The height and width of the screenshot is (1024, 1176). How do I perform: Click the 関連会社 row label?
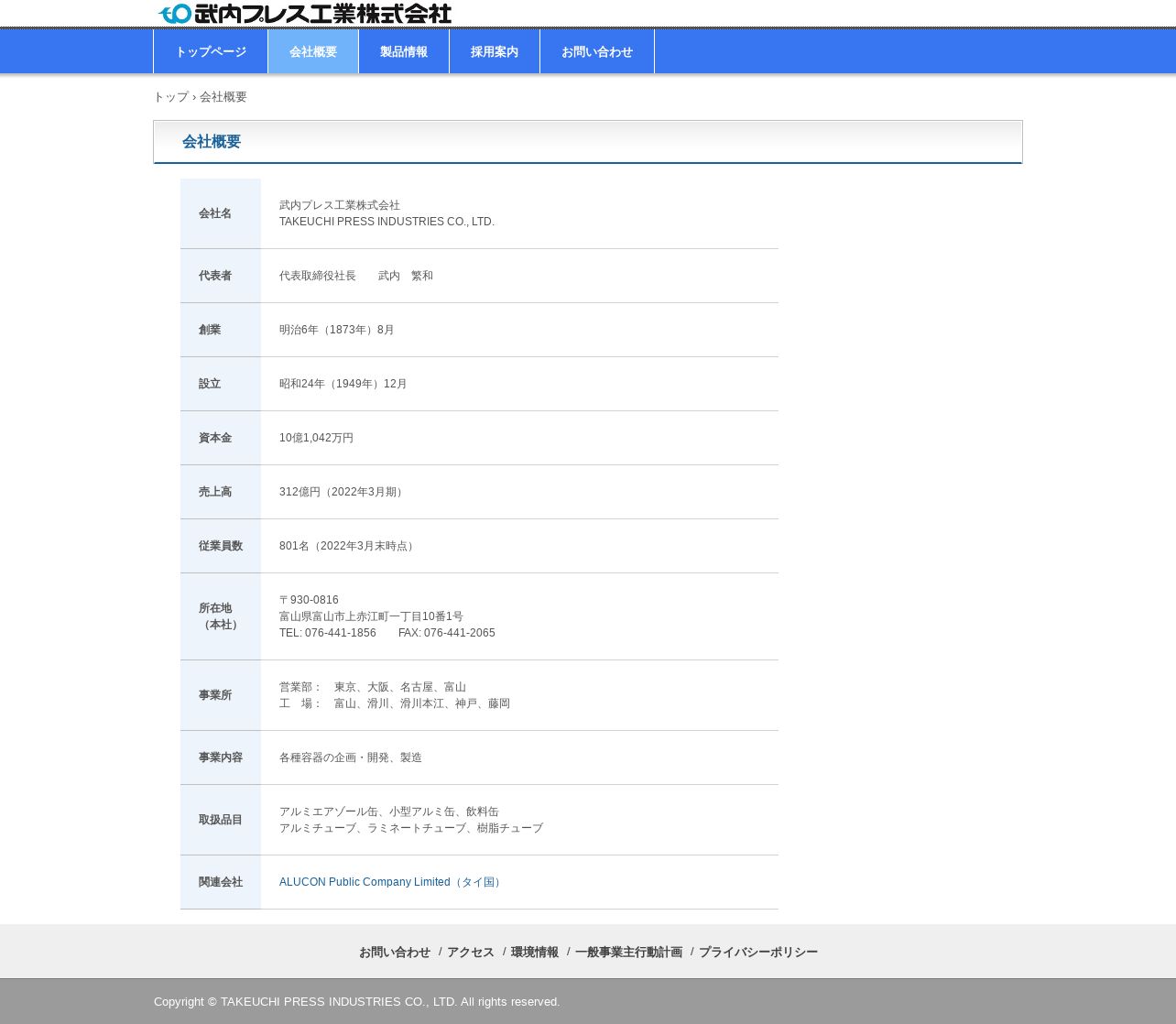(x=221, y=882)
